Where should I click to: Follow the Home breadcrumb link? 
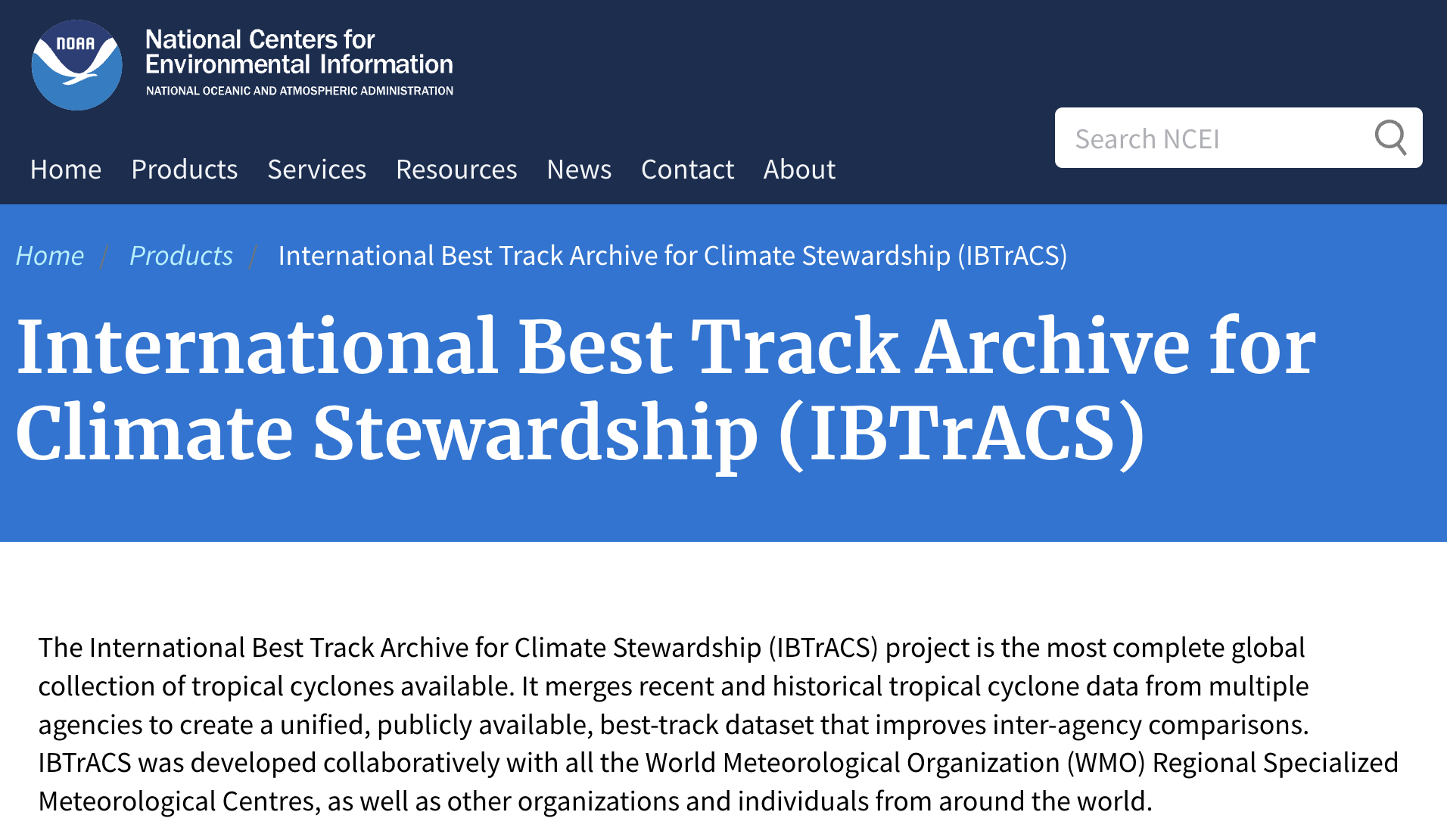pyautogui.click(x=50, y=256)
